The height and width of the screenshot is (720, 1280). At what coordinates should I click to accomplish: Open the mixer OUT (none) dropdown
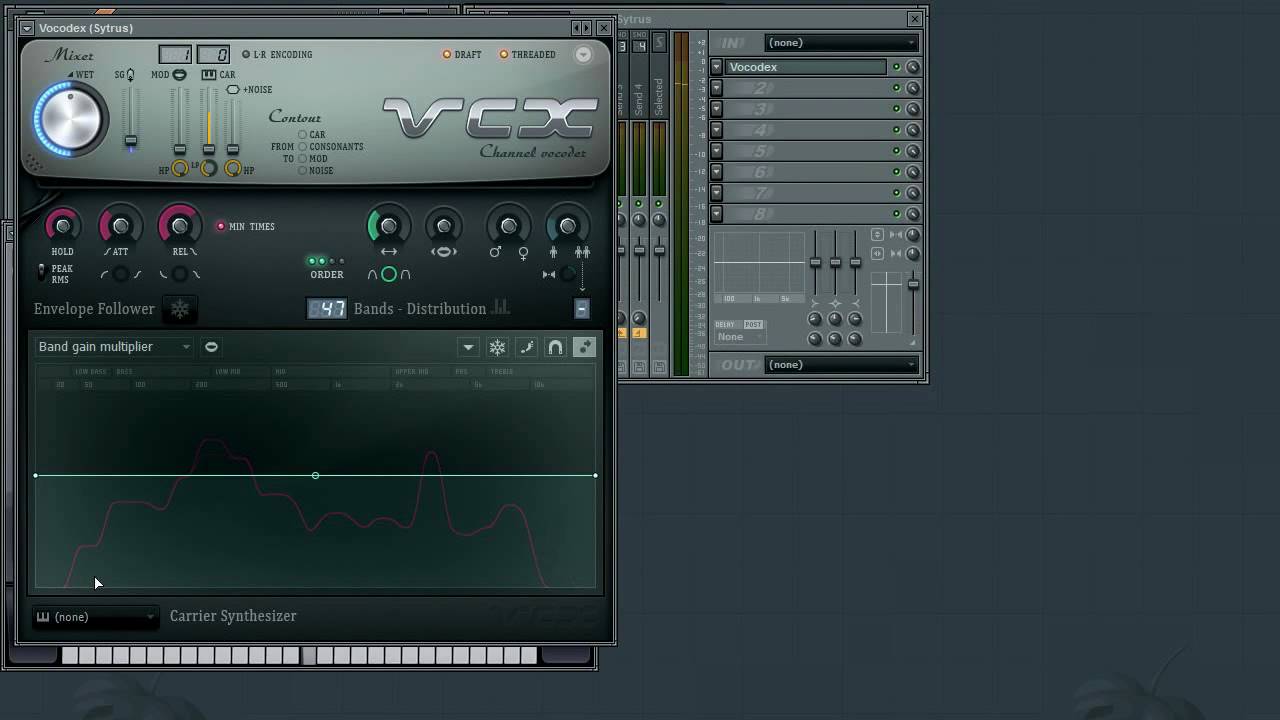pyautogui.click(x=842, y=365)
